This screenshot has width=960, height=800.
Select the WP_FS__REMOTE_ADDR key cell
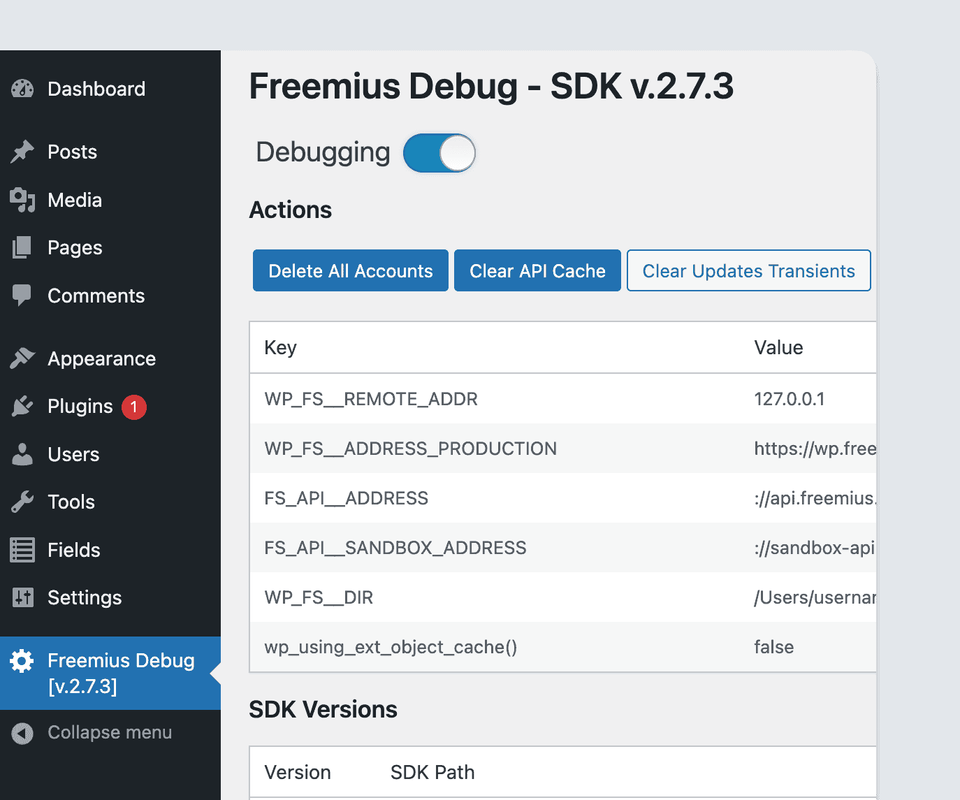tap(371, 399)
